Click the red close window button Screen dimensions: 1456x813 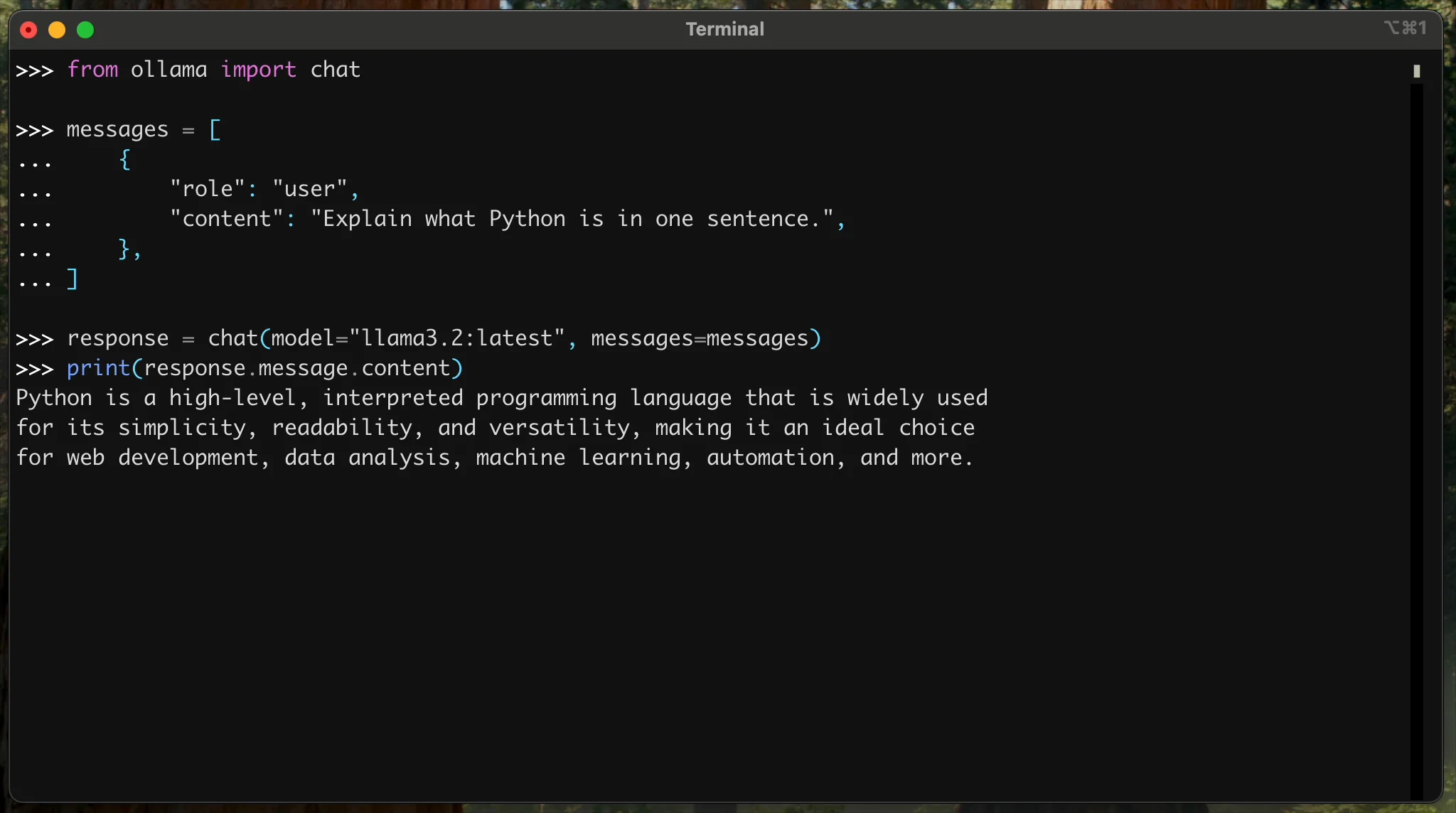pyautogui.click(x=28, y=30)
